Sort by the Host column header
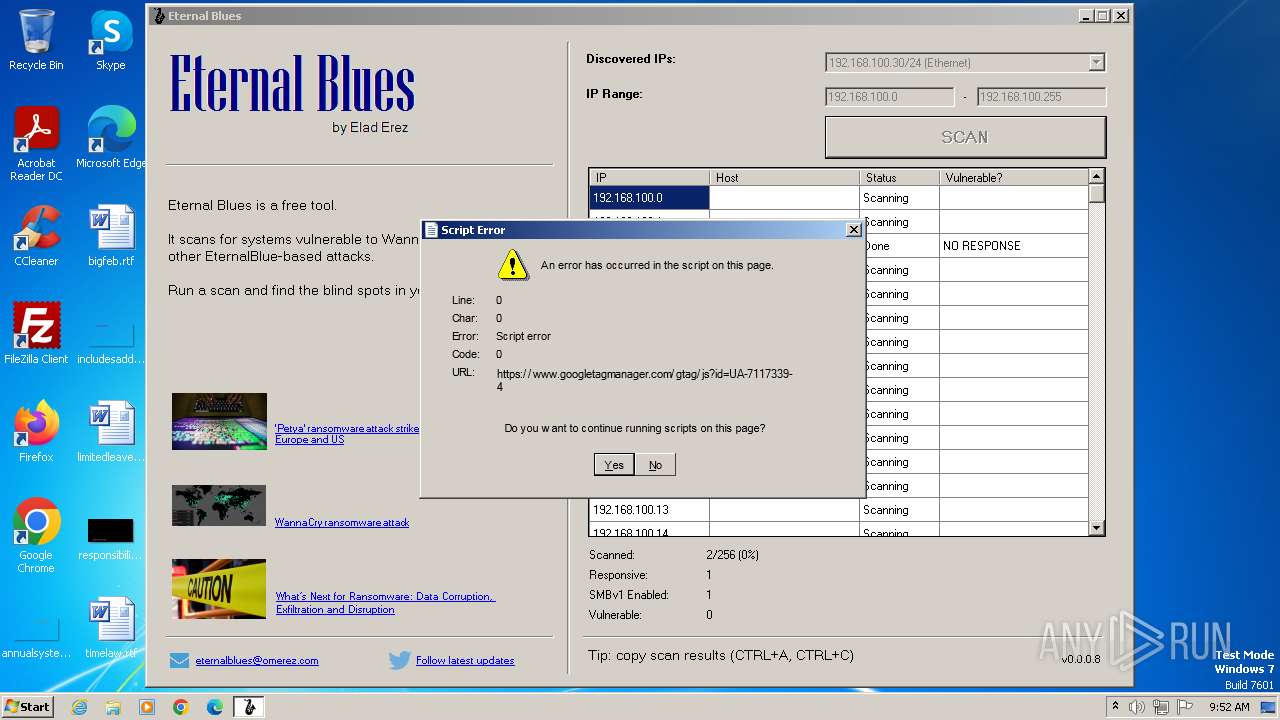Image resolution: width=1280 pixels, height=720 pixels. pos(784,177)
